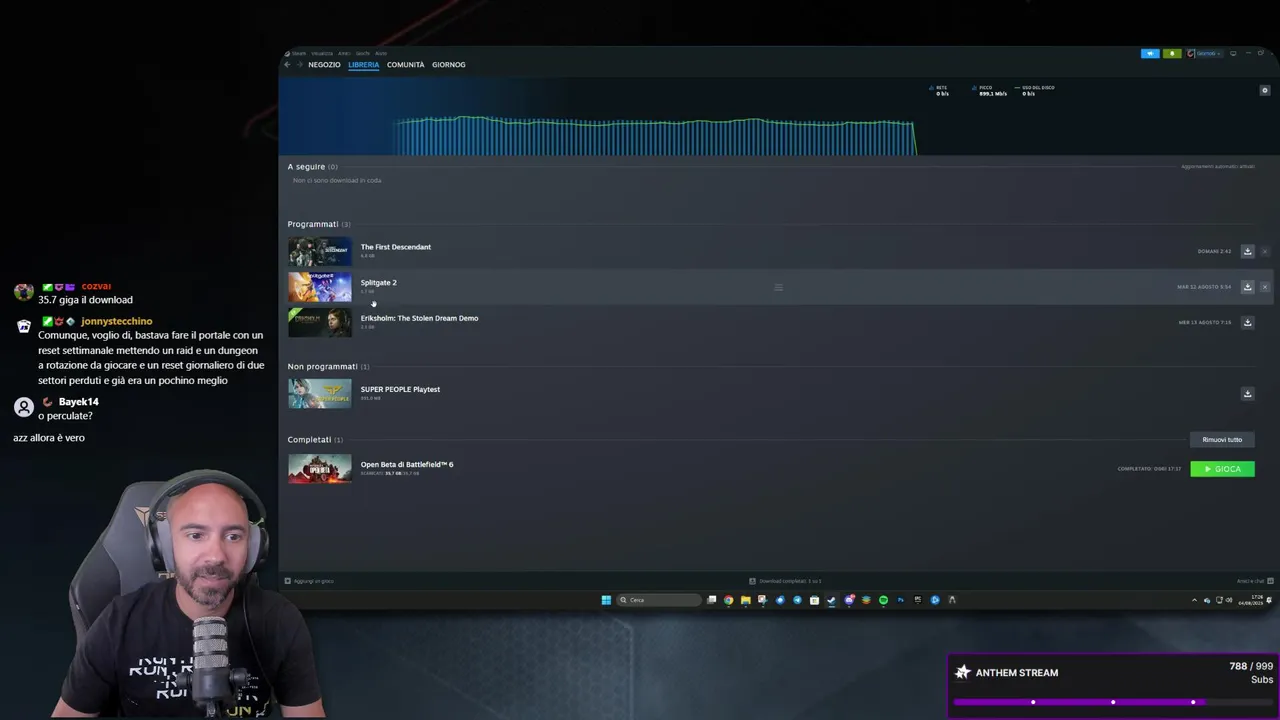This screenshot has height=720, width=1280.
Task: Go forward with Steam forward arrow
Action: (298, 64)
